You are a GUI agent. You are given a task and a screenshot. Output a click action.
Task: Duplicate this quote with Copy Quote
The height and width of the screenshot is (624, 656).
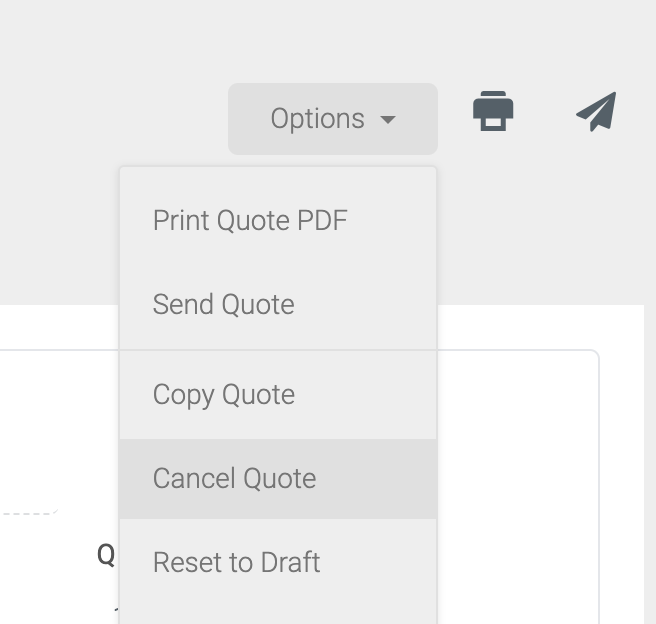pos(224,394)
